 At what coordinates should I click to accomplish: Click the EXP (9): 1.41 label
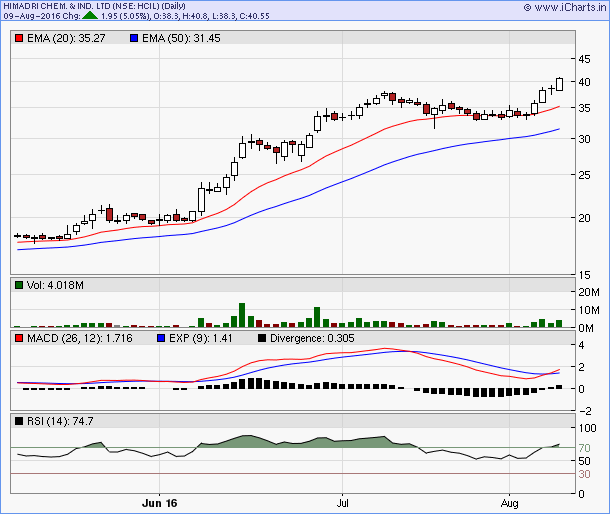(201, 338)
